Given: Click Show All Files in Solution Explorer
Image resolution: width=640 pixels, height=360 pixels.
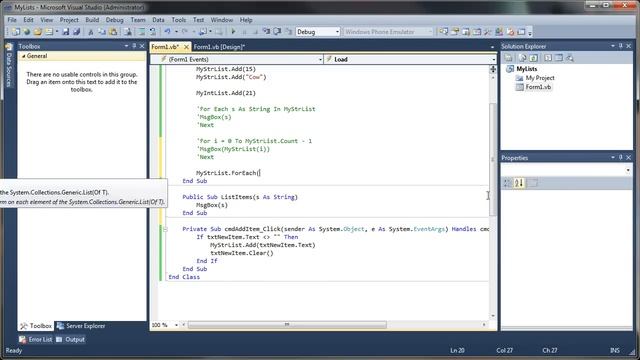Looking at the screenshot, I should coord(522,58).
